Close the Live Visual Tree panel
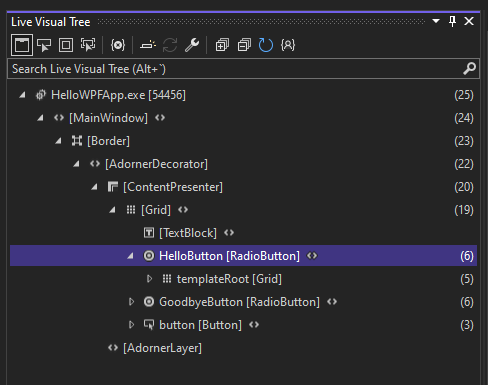488x385 pixels. coord(469,21)
